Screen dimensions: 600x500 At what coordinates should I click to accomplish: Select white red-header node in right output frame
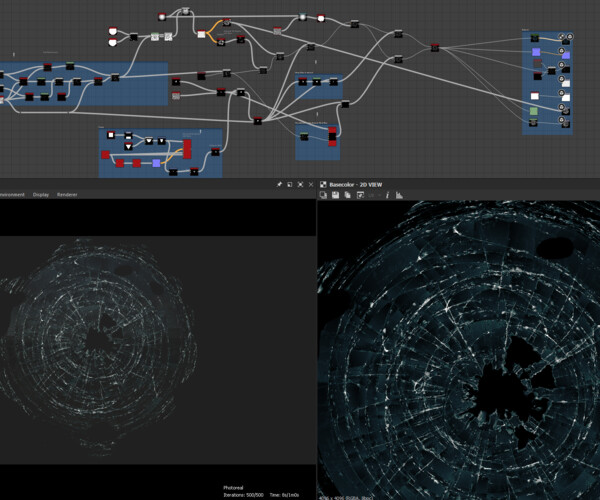click(535, 96)
